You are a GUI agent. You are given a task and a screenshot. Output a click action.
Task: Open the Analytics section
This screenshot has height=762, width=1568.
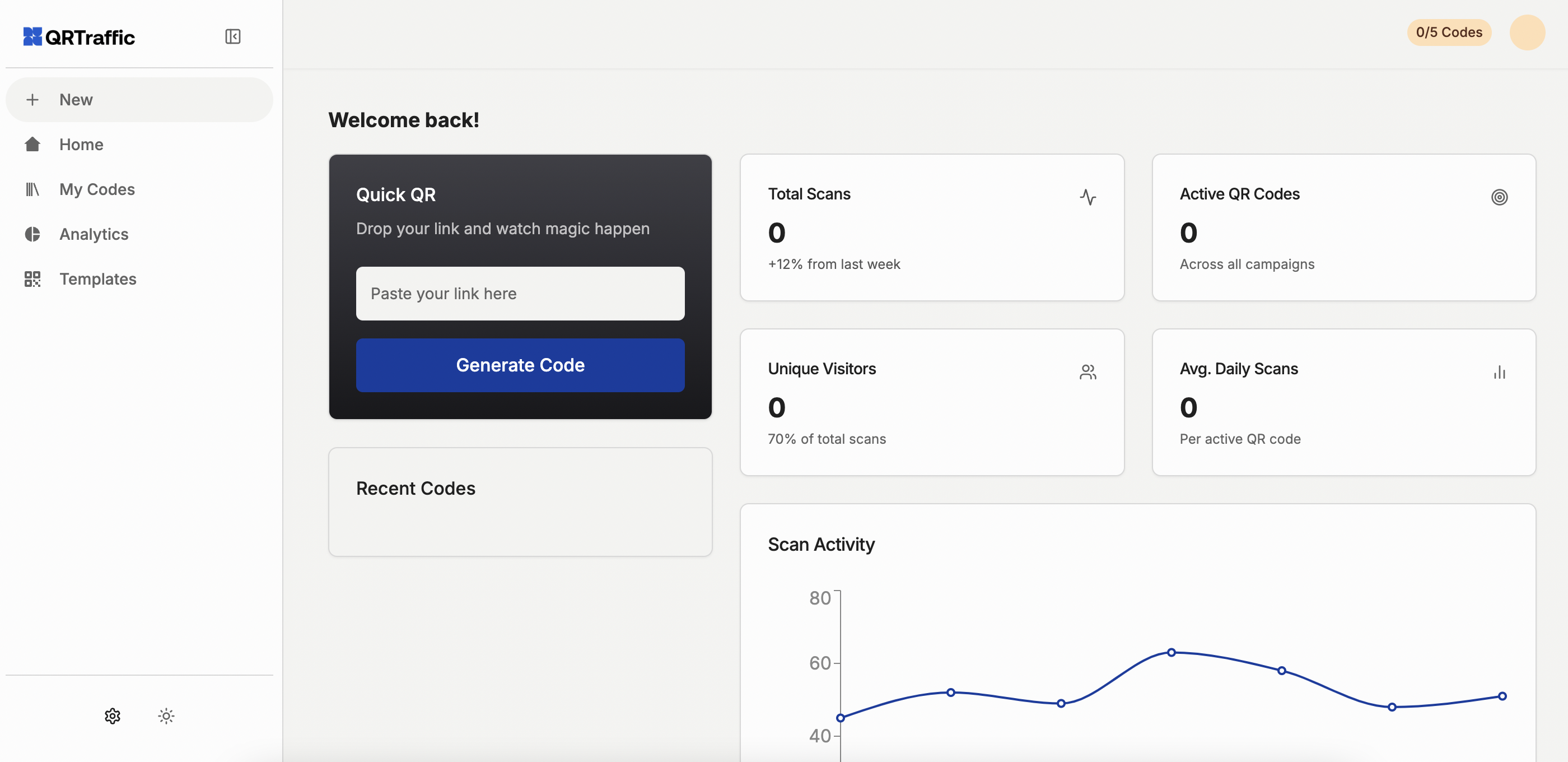point(94,234)
